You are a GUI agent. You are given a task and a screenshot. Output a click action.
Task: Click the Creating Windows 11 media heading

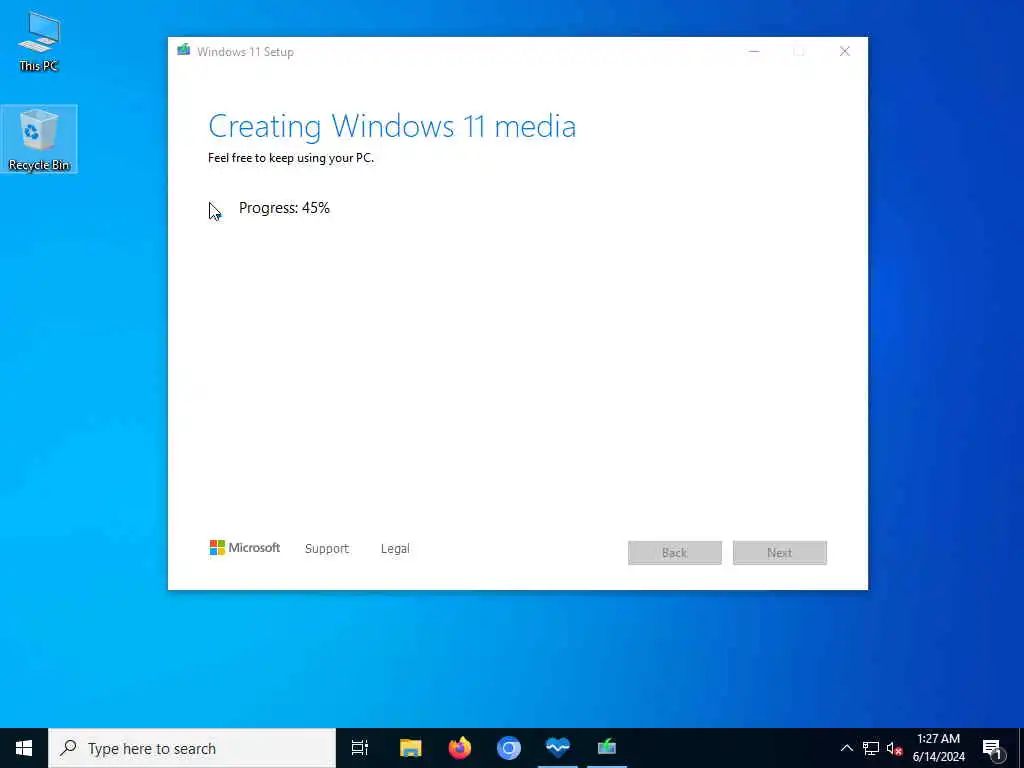click(392, 126)
